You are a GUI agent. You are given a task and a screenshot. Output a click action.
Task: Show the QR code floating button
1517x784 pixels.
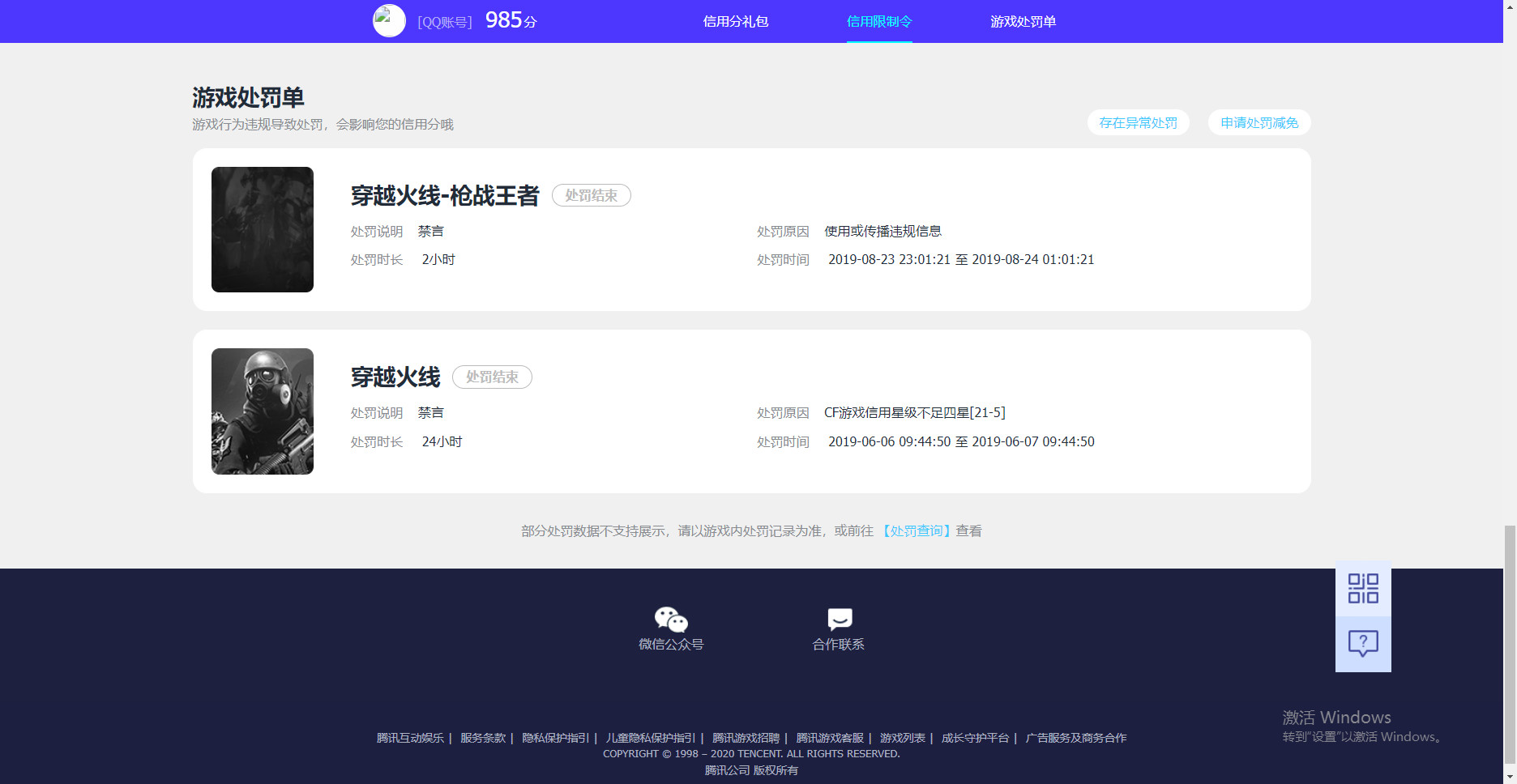(x=1363, y=589)
